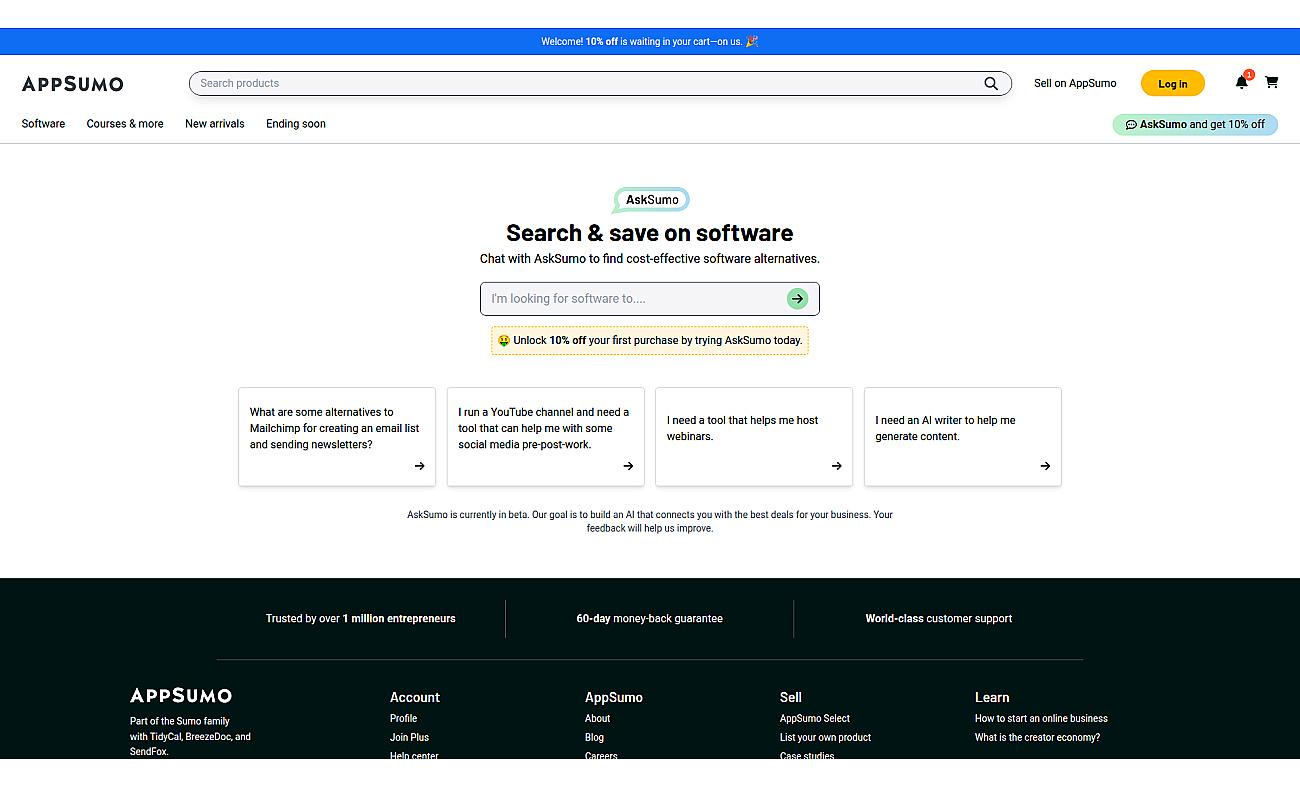
Task: Click the arrow on host webinars card
Action: [836, 466]
